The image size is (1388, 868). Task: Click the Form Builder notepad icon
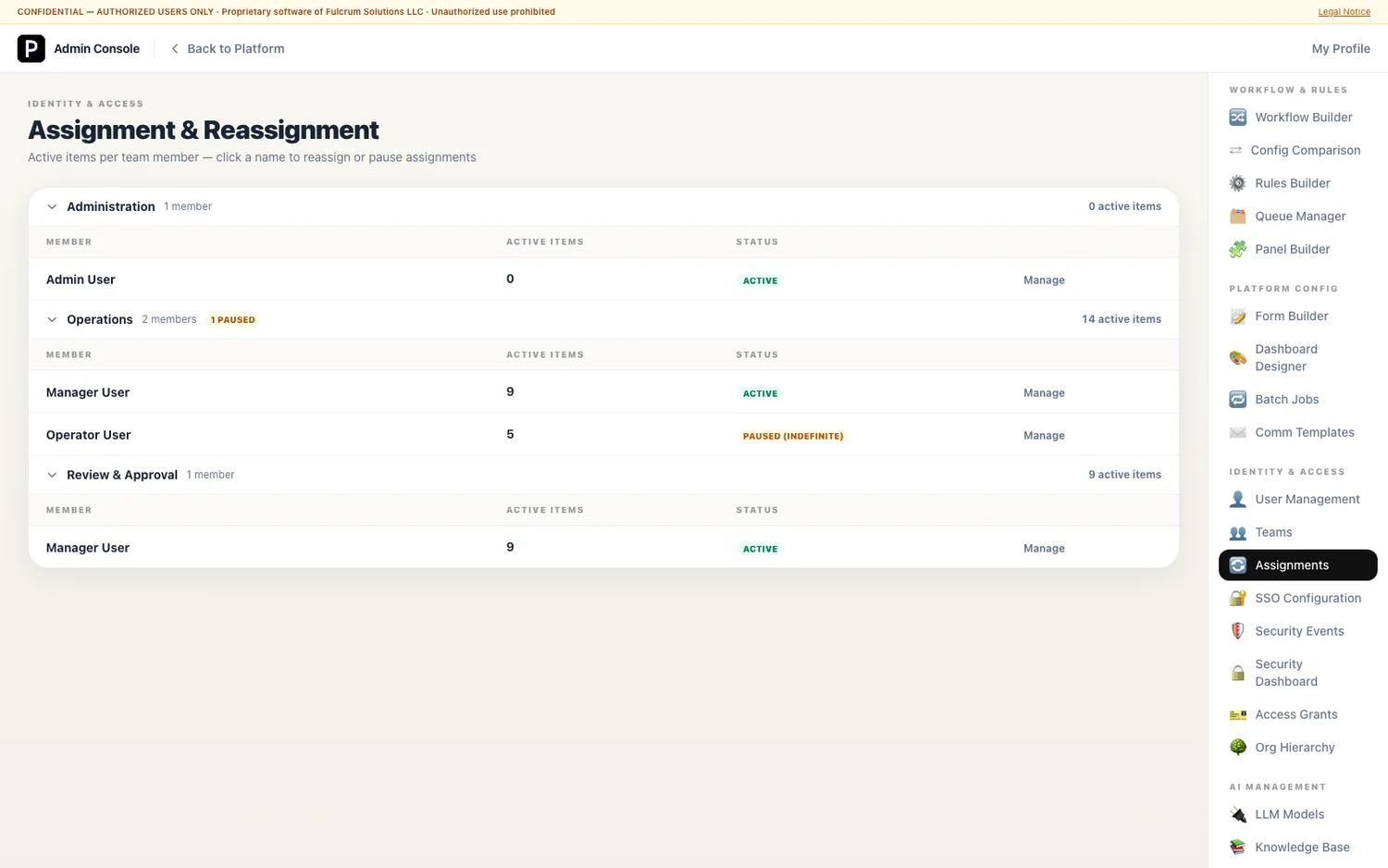tap(1237, 316)
